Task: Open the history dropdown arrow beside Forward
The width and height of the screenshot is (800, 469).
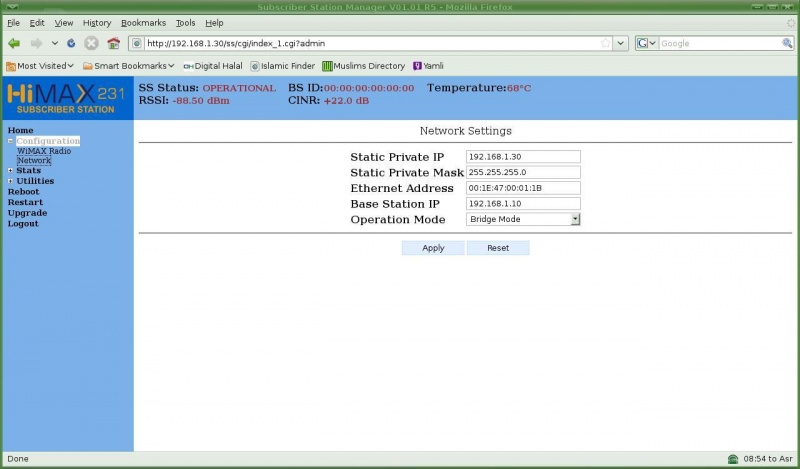Action: point(55,43)
